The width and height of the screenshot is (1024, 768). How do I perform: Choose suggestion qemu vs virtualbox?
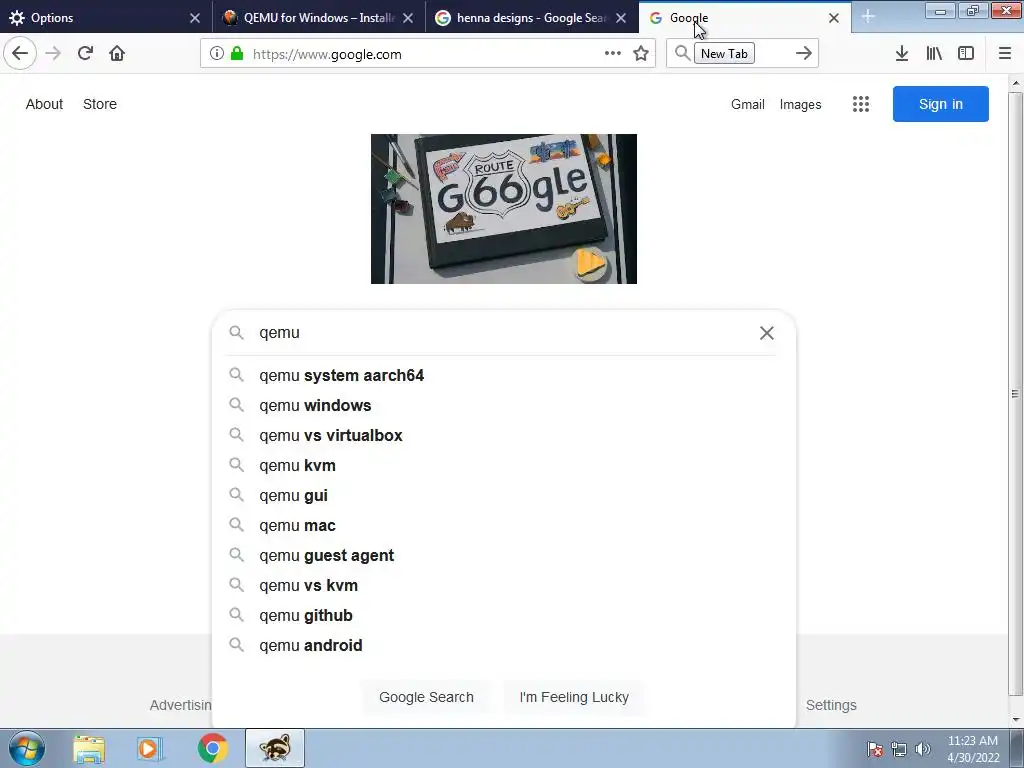click(504, 436)
